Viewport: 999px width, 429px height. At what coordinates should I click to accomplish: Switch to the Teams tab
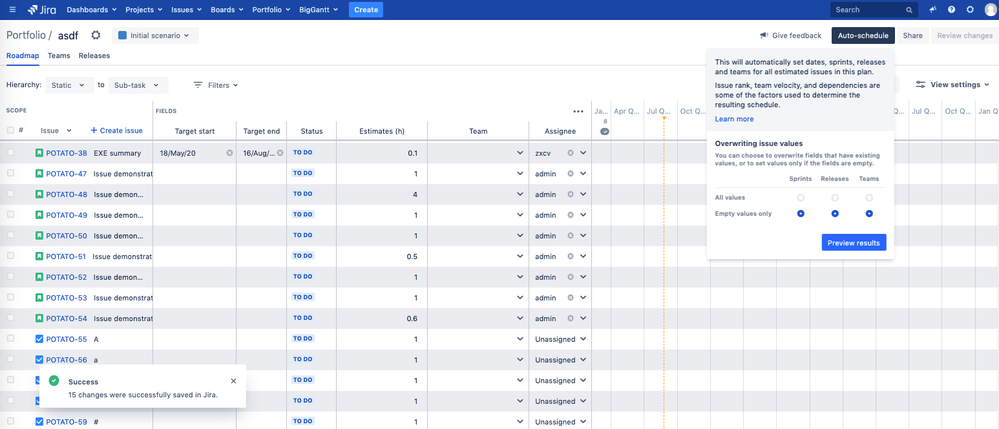[x=59, y=55]
